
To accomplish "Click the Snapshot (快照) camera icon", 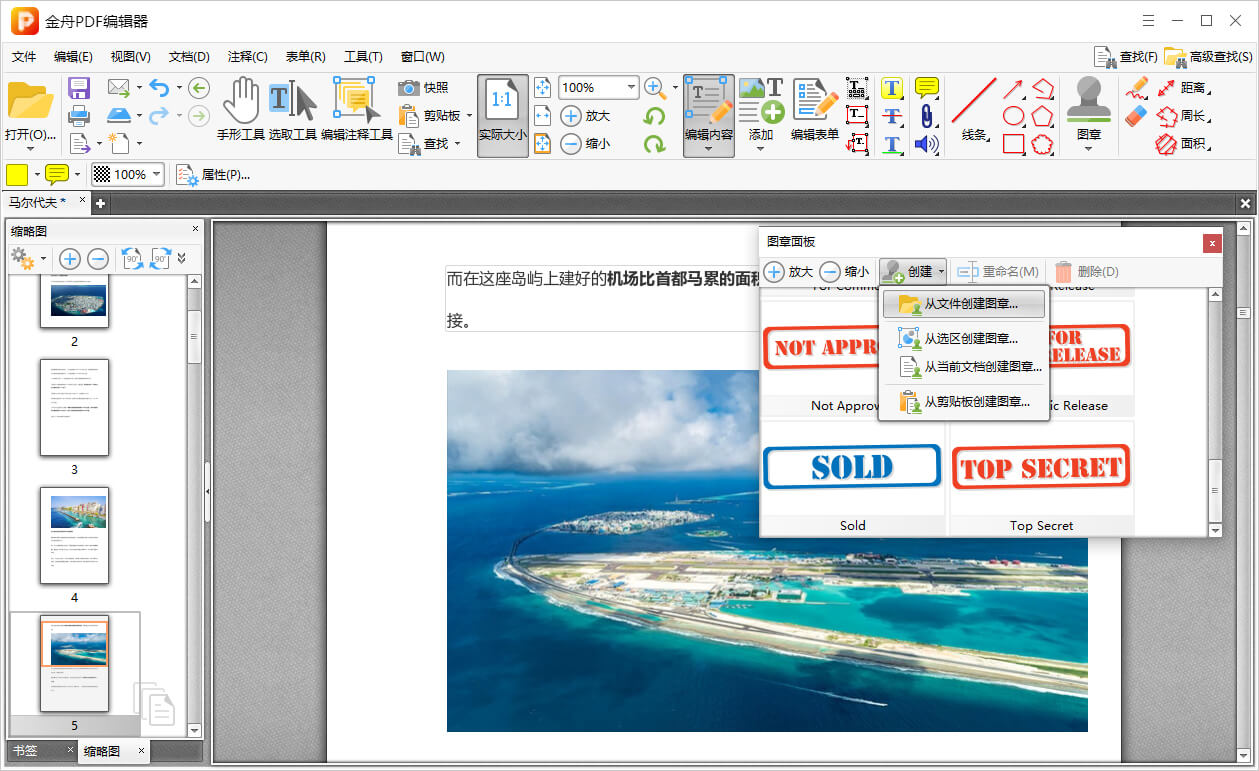I will coord(409,88).
